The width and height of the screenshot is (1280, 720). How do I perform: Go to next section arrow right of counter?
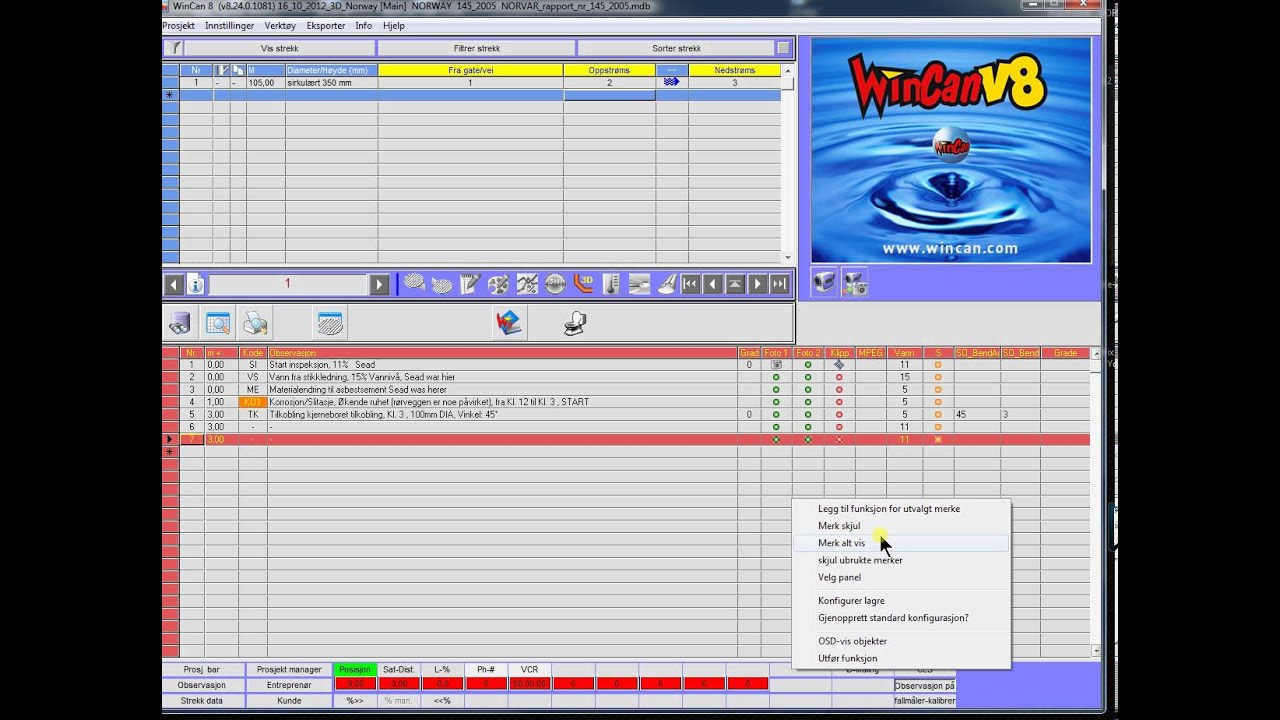point(379,285)
